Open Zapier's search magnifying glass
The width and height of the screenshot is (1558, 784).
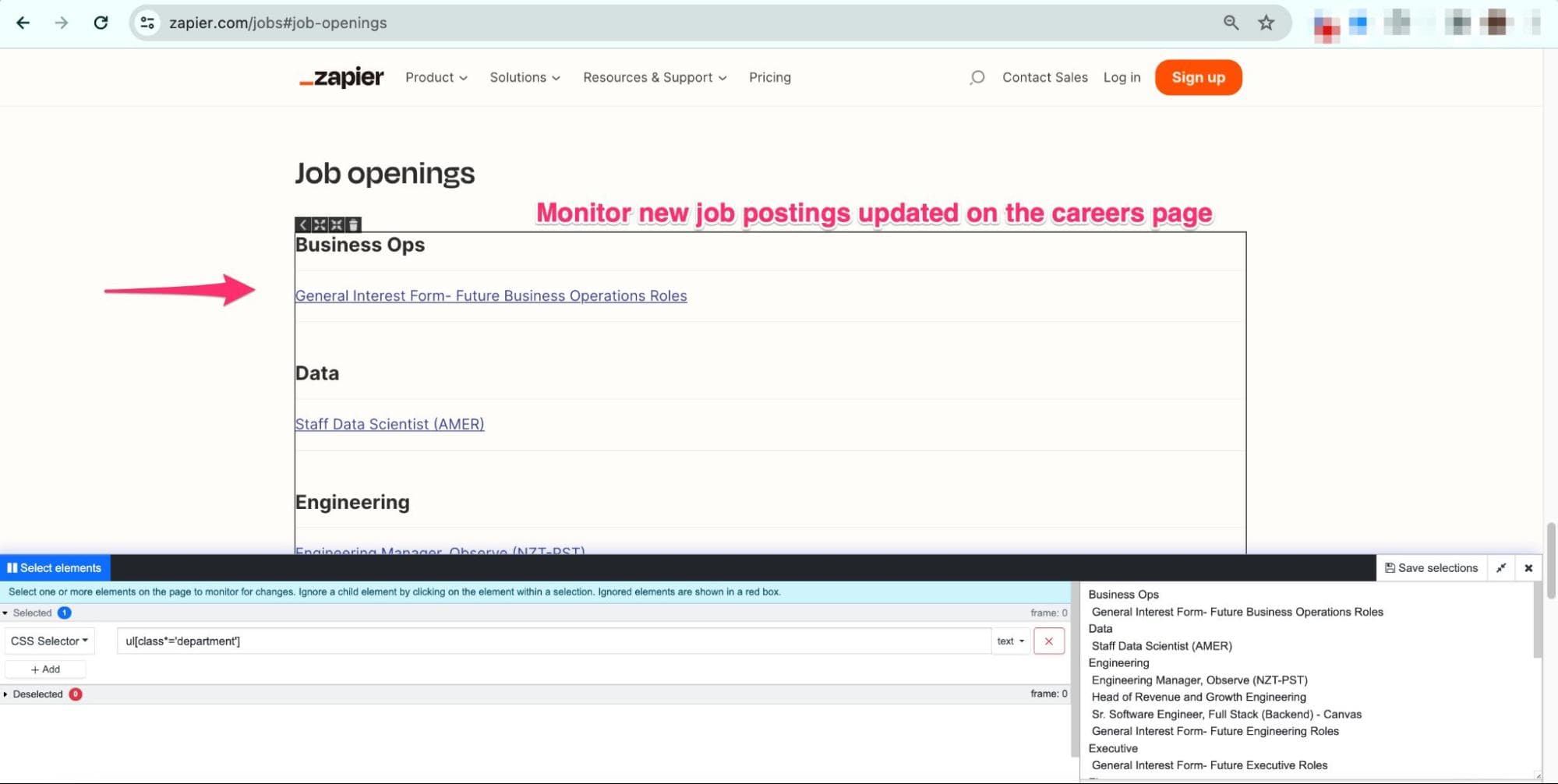[976, 77]
